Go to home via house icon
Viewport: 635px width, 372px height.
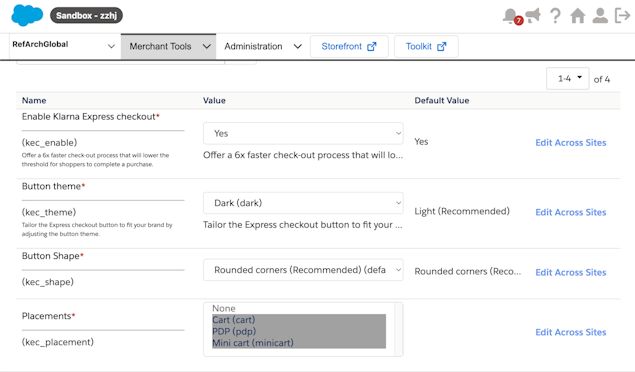point(577,16)
